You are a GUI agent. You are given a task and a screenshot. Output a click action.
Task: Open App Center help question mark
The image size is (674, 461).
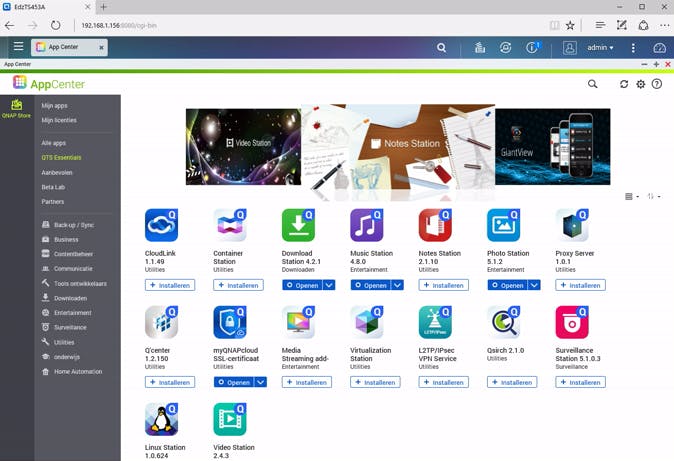coord(657,84)
